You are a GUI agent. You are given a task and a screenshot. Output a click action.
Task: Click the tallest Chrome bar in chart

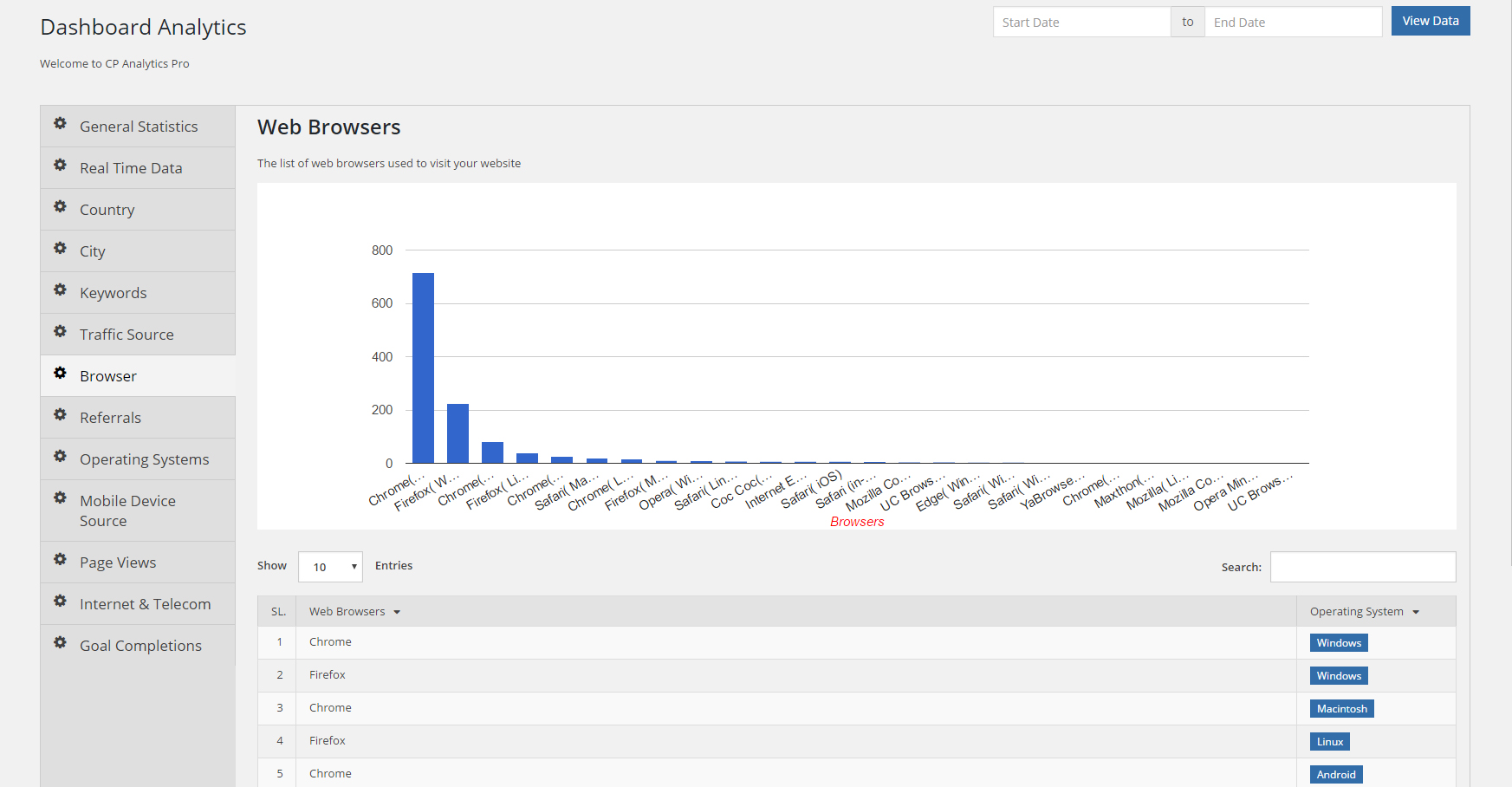click(423, 368)
